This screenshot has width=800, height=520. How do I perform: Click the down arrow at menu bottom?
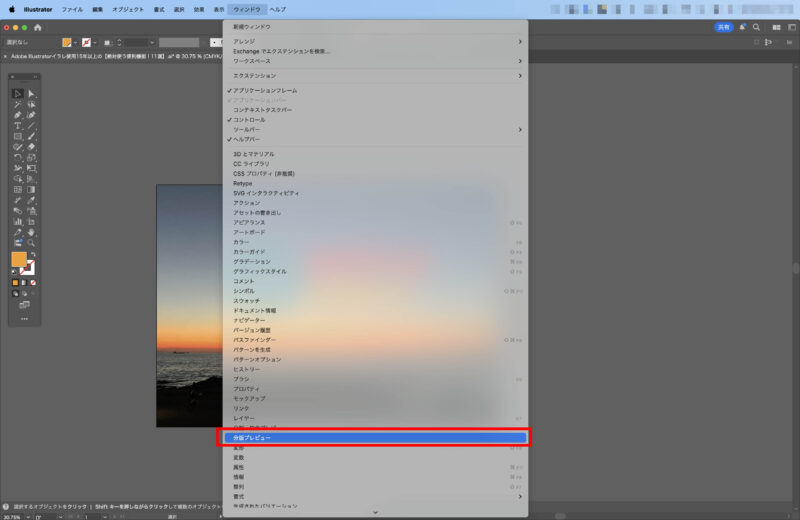click(375, 512)
